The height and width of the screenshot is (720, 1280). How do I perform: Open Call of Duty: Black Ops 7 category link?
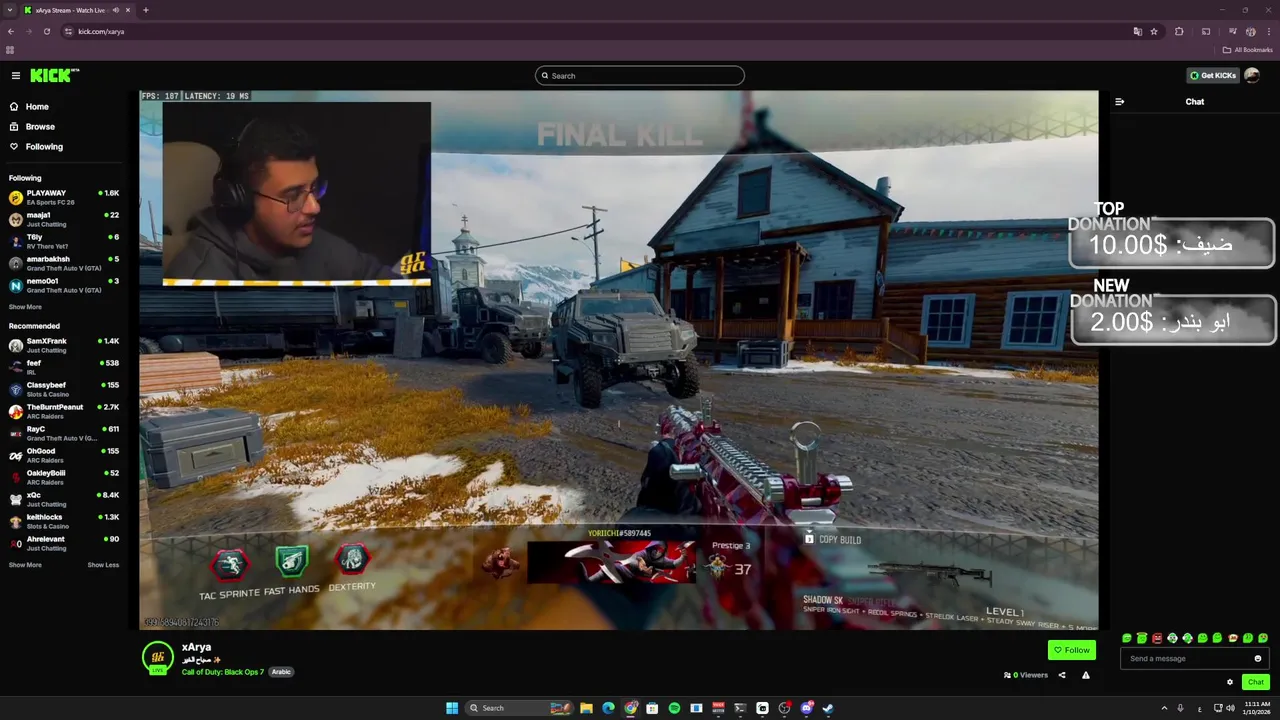223,672
